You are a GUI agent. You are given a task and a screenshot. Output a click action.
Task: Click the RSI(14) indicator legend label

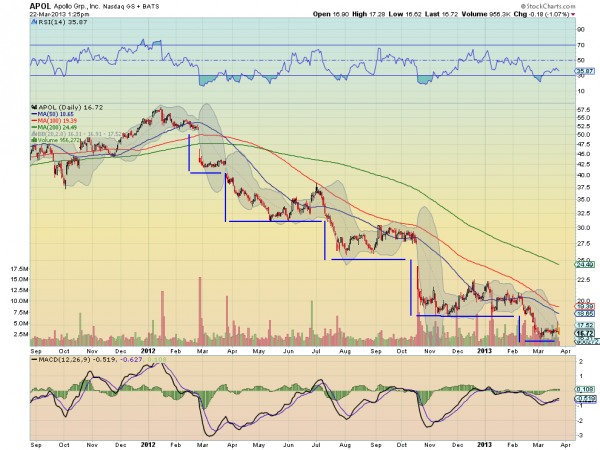59,22
